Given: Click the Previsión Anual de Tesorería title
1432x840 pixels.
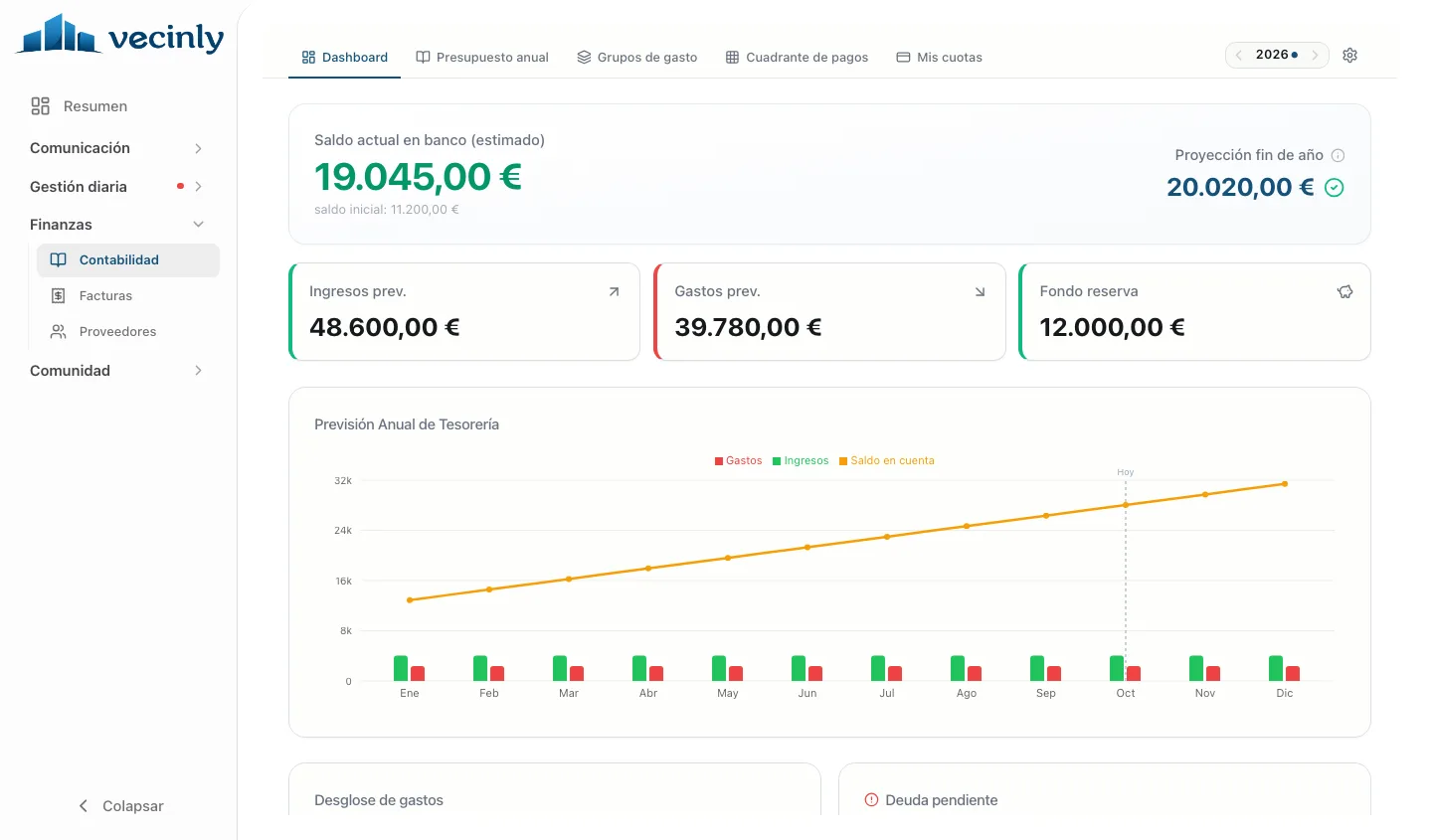Looking at the screenshot, I should click(407, 424).
